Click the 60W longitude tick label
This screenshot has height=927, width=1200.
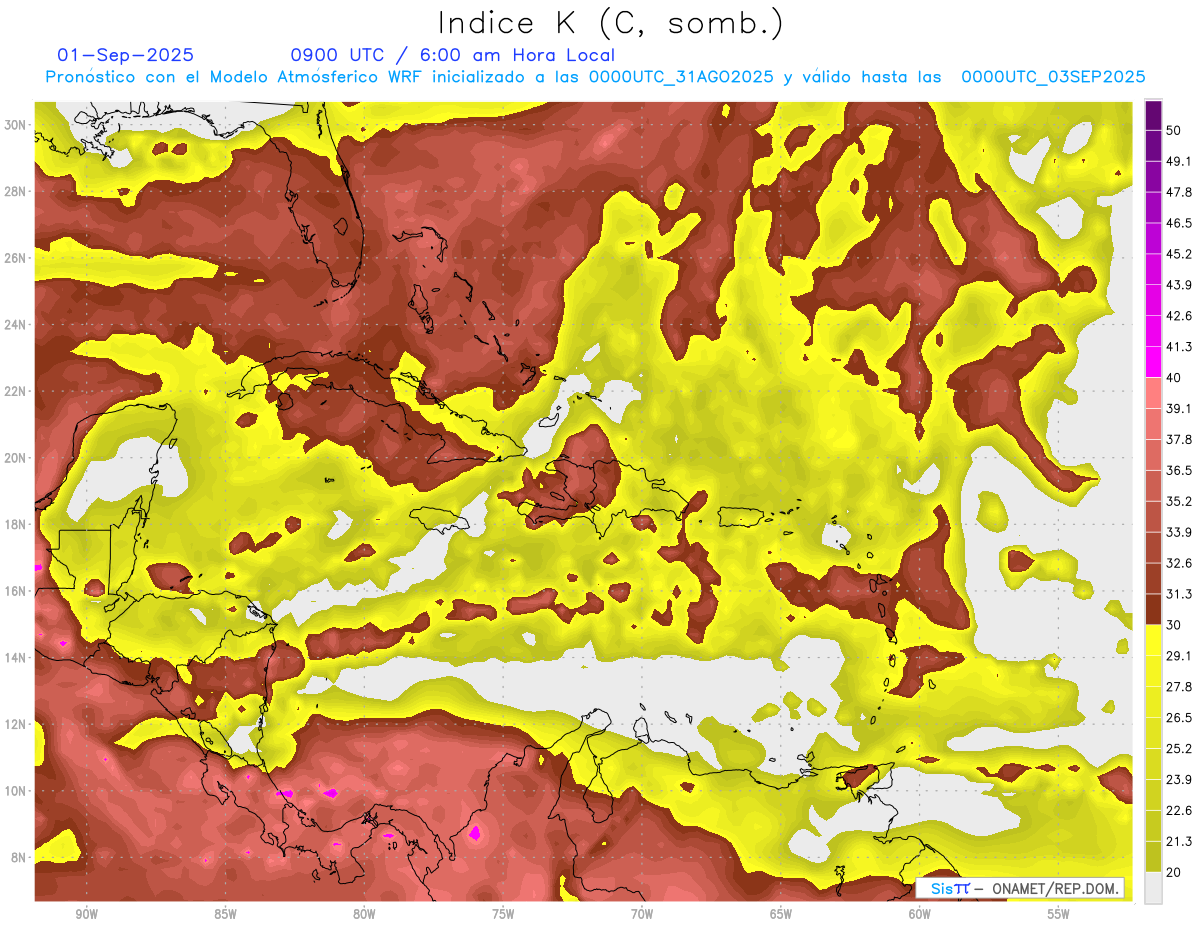coord(920,914)
